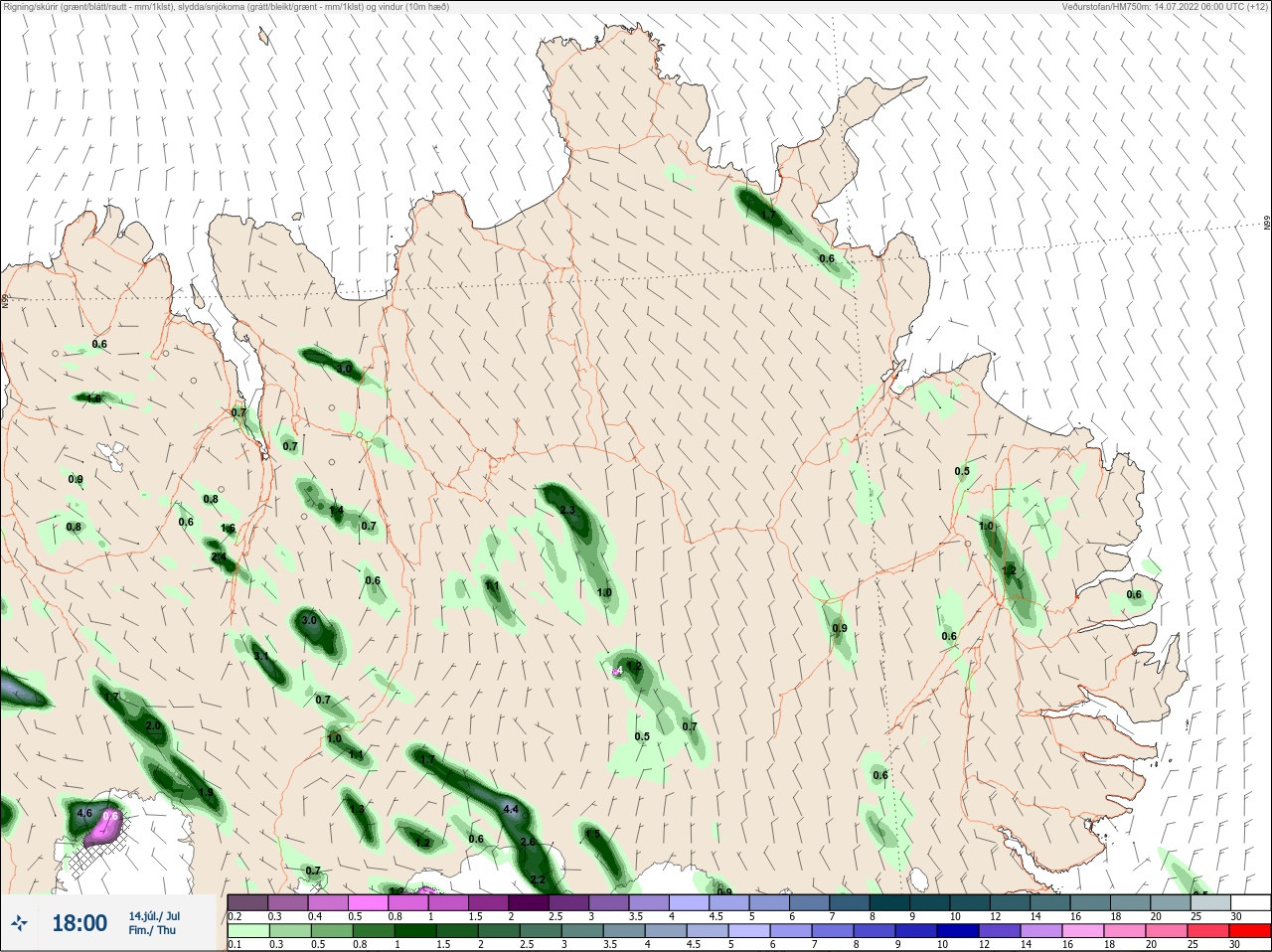1272x952 pixels.
Task: Click the 4.4 precipitation value on the map
Action: tap(511, 810)
